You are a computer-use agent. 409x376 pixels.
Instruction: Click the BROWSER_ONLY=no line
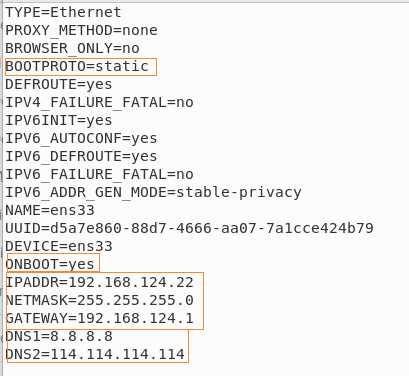pos(72,48)
